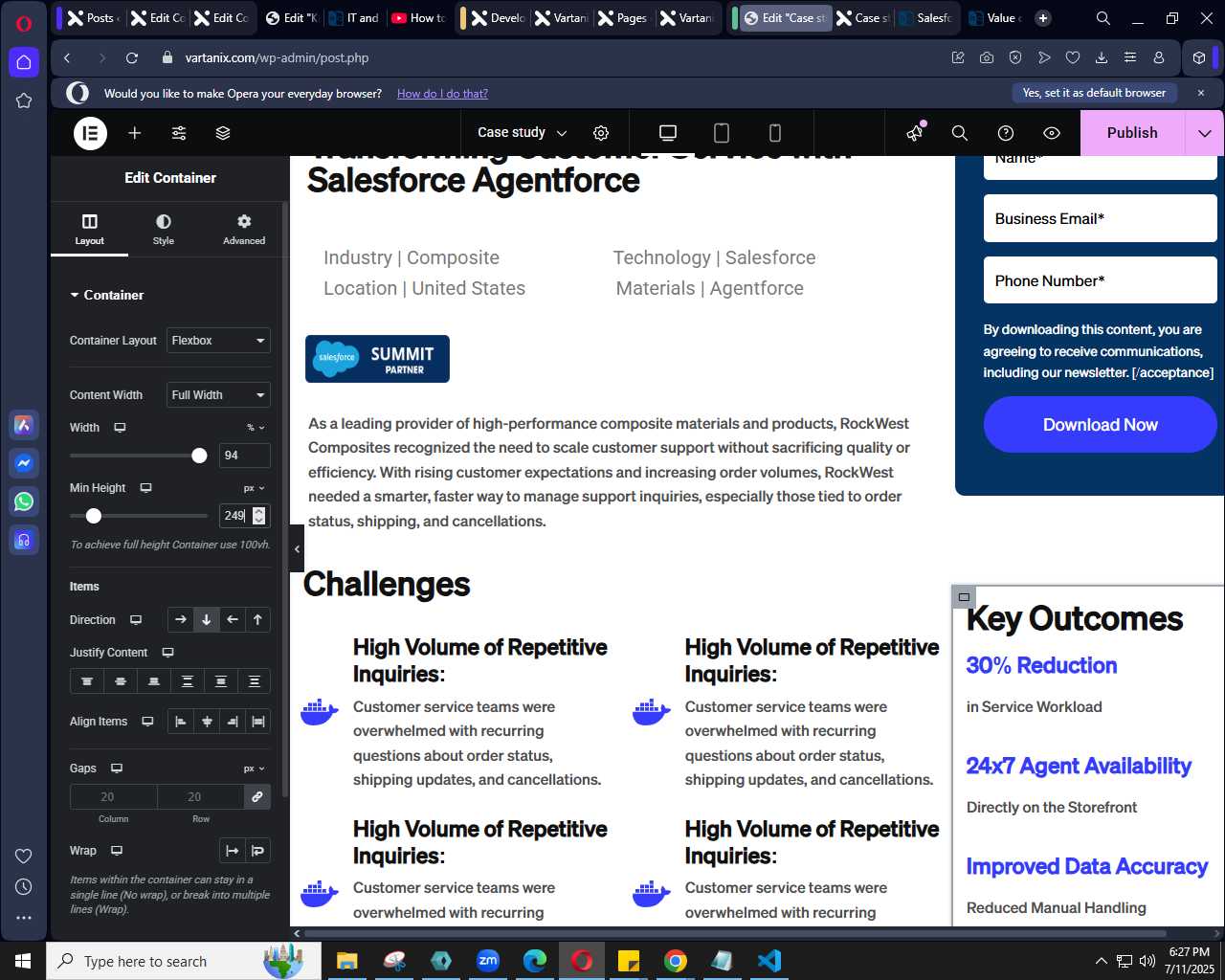
Task: Open Elementor finder search icon
Action: point(960,133)
